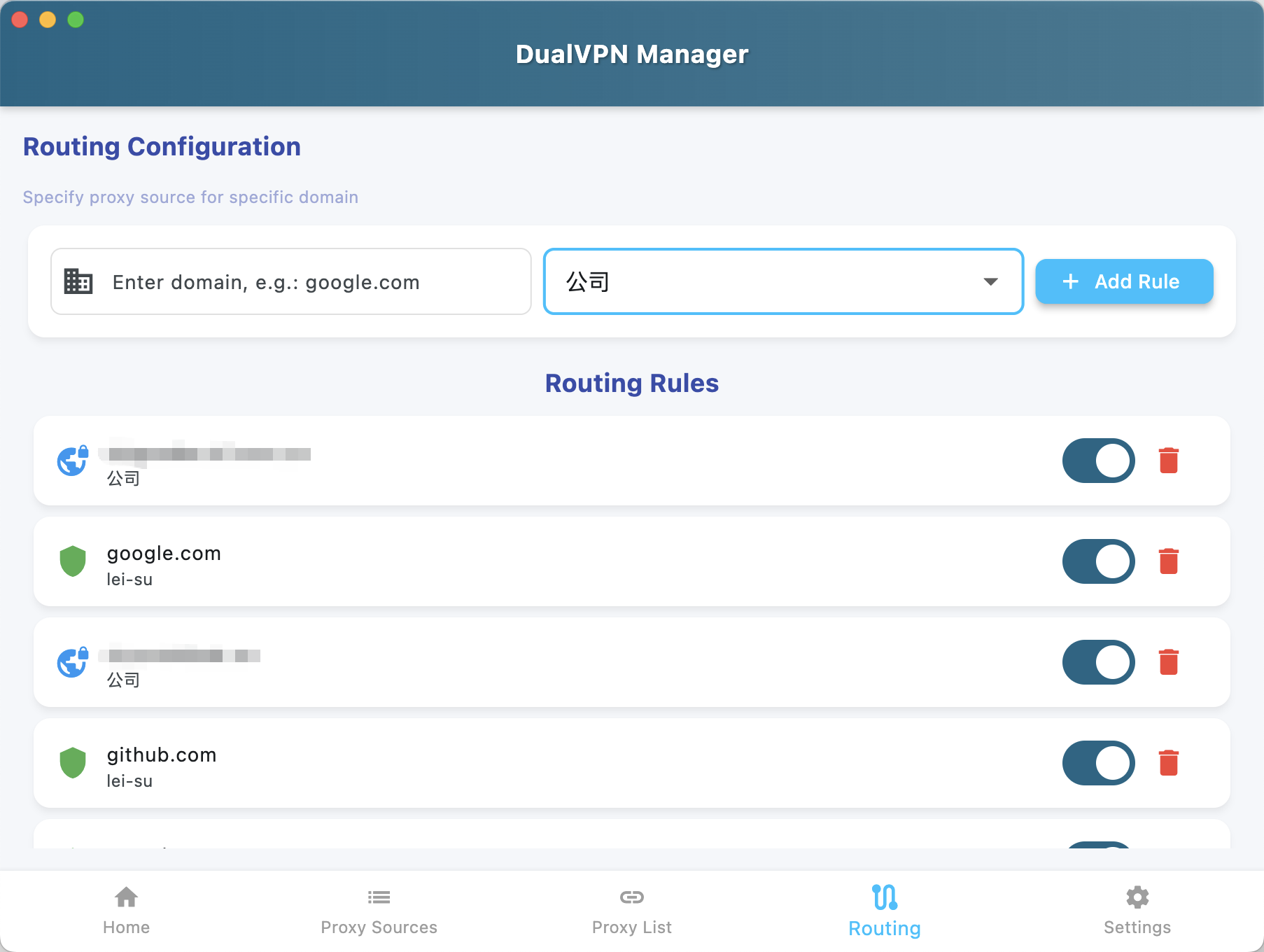Click the building icon in domain field
The image size is (1264, 952).
click(x=78, y=281)
